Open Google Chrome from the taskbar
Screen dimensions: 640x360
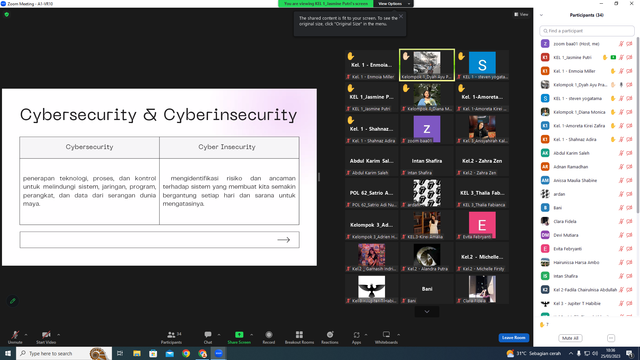click(186, 353)
